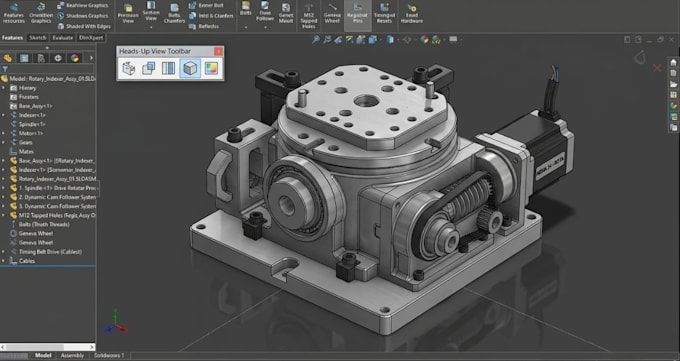Open the DimXpertManager crosshair panel tab
The image size is (680, 361).
(x=58, y=58)
